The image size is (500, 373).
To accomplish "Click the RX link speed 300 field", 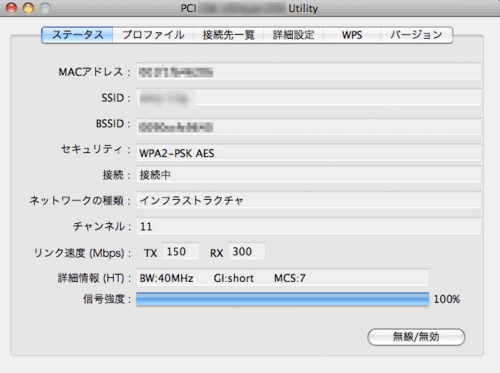I will click(x=247, y=251).
